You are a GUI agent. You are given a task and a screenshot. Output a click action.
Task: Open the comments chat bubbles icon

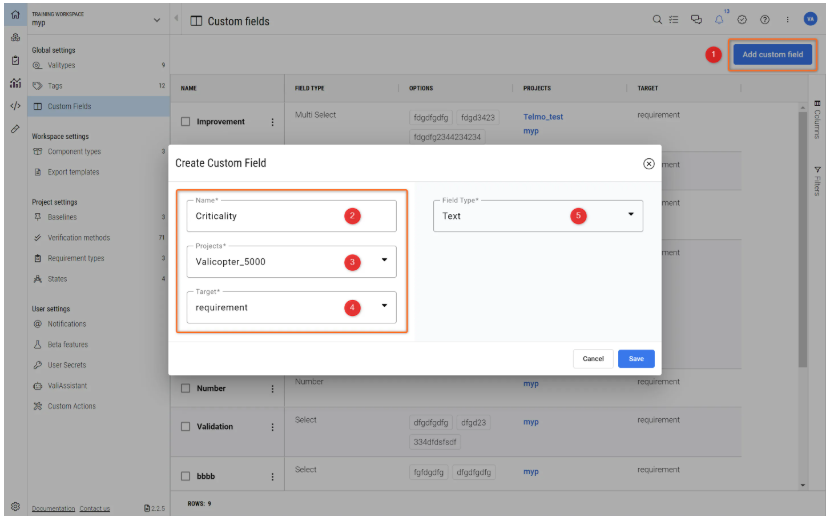click(x=697, y=19)
